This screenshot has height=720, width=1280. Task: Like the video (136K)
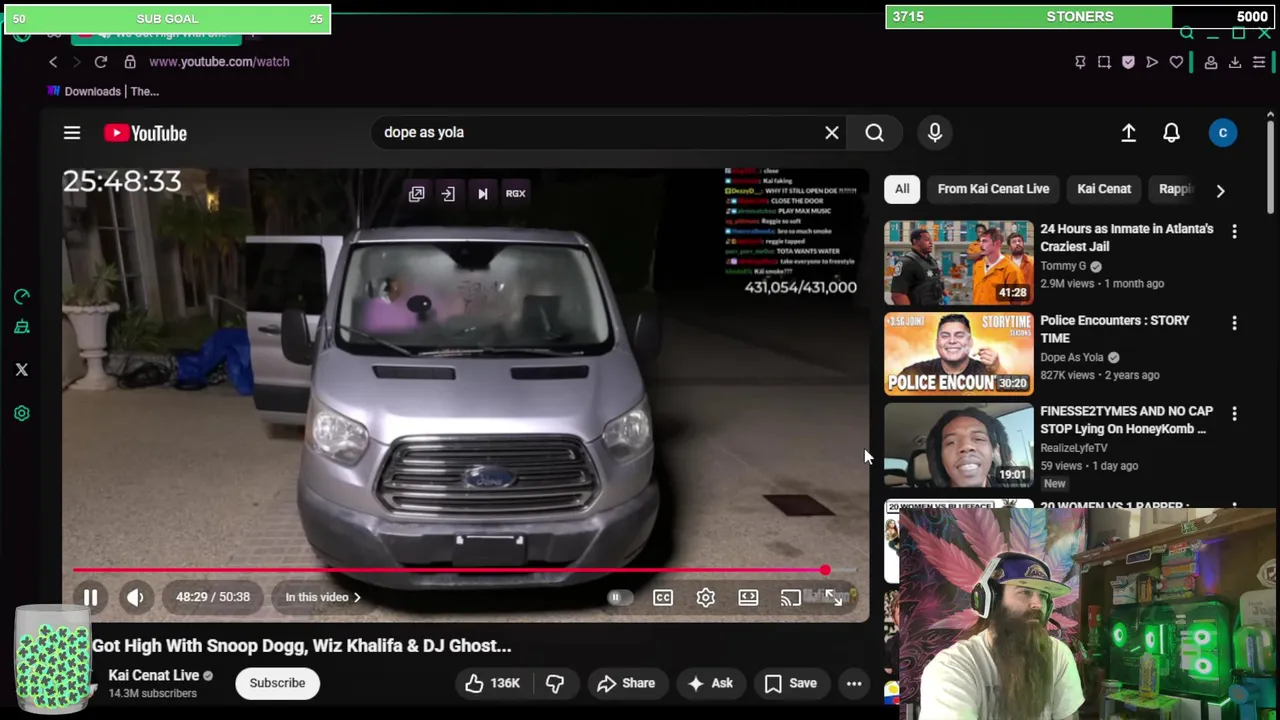click(x=493, y=683)
